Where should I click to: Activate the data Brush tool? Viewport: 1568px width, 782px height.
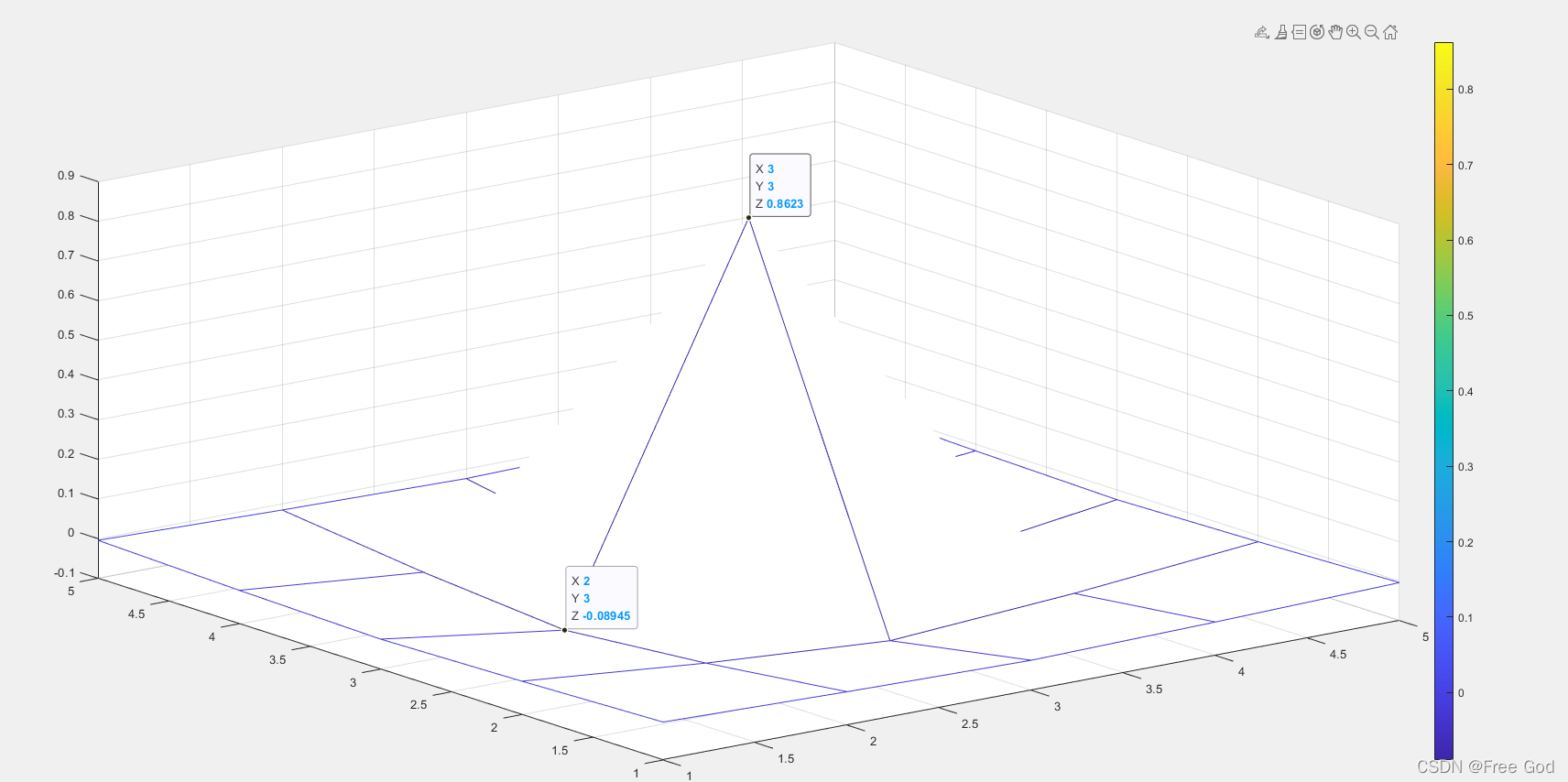[x=1281, y=32]
